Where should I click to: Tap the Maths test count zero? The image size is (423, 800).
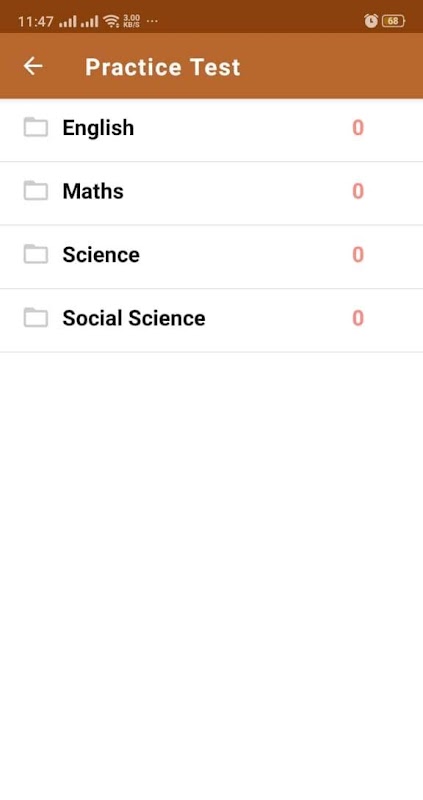(358, 191)
